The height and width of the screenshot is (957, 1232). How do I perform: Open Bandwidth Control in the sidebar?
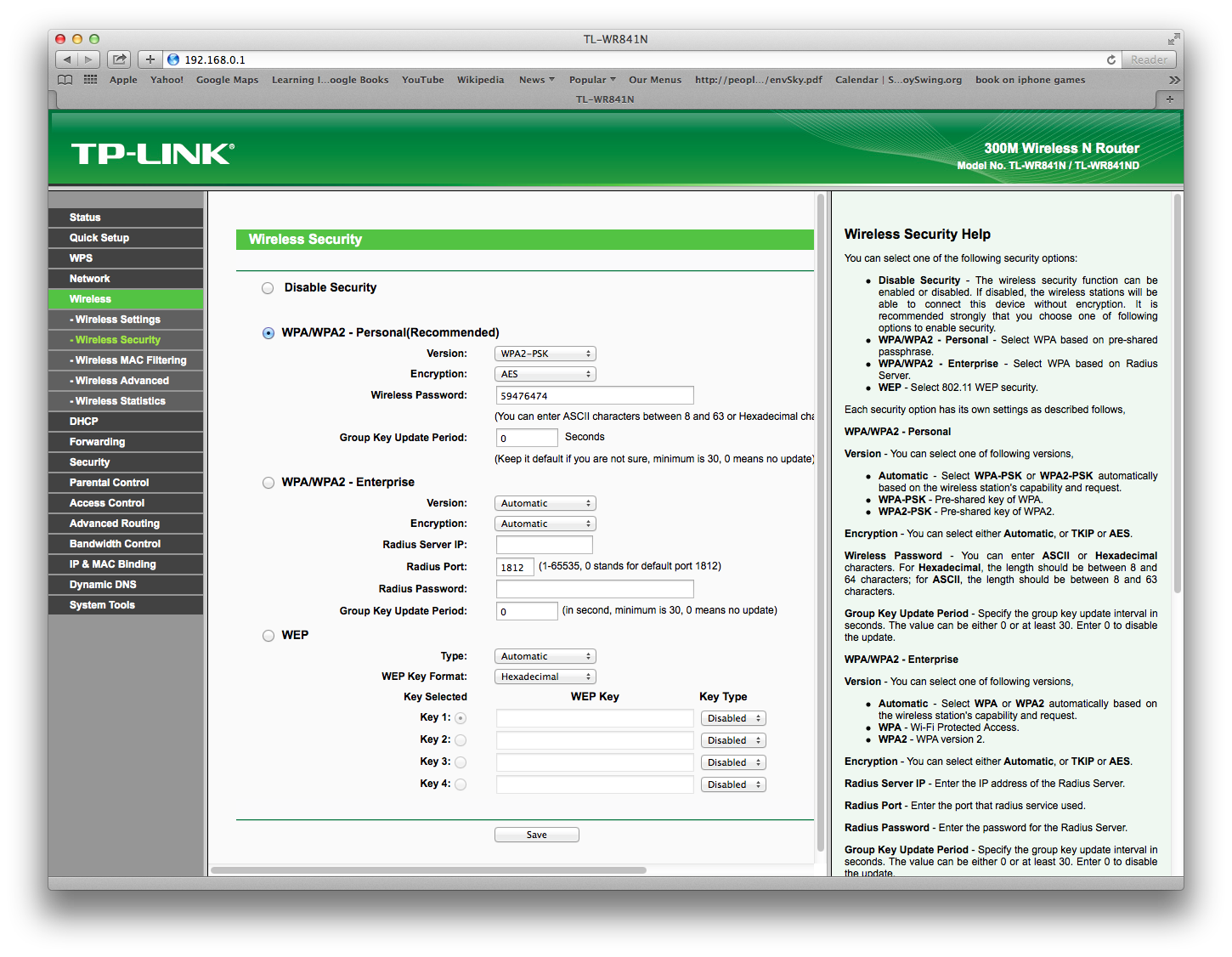click(x=126, y=544)
